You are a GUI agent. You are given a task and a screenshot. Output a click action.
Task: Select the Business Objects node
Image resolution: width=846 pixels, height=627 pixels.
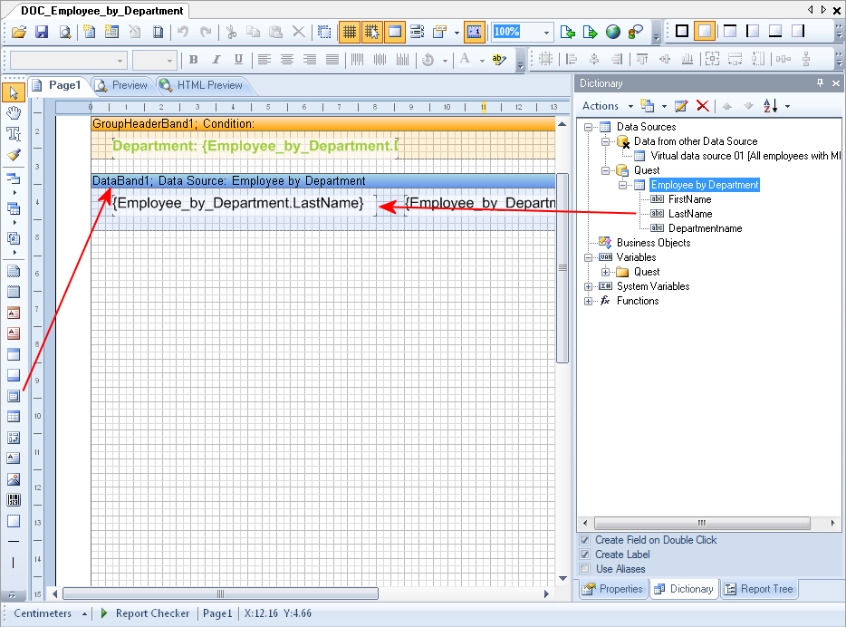653,243
